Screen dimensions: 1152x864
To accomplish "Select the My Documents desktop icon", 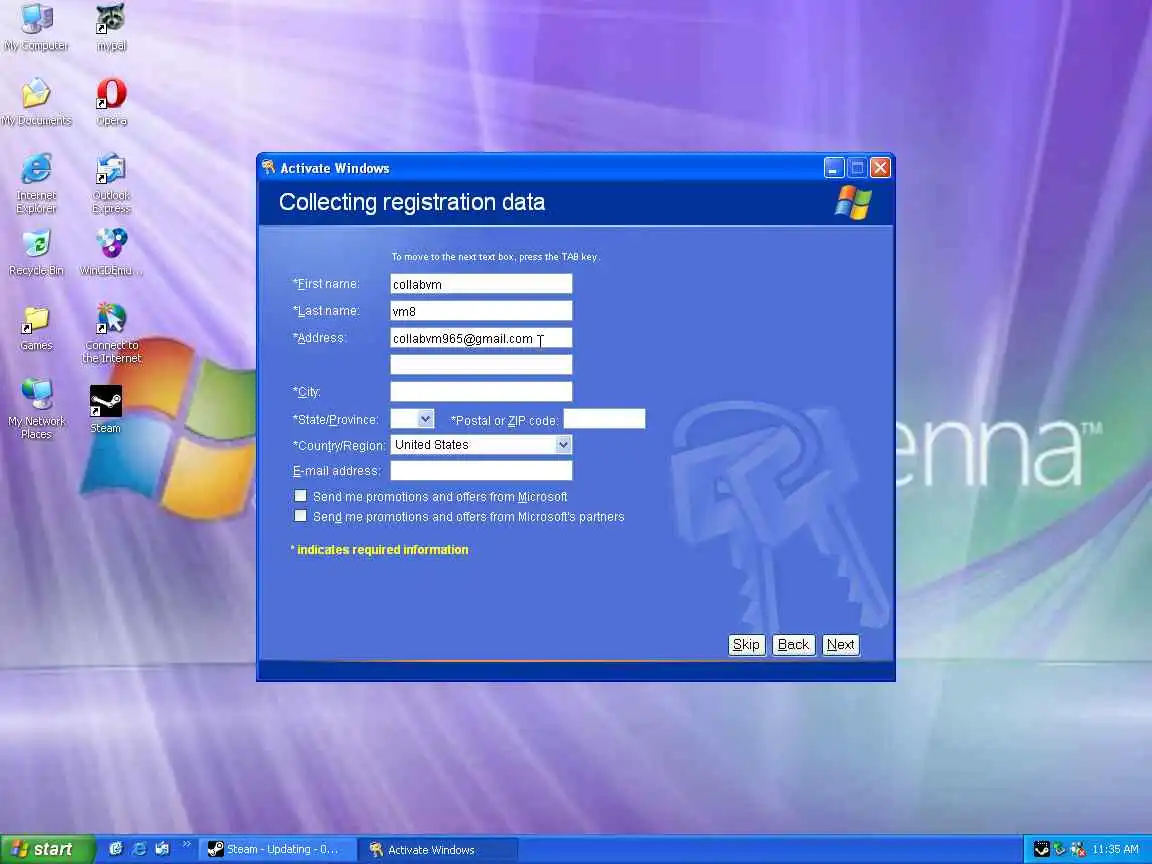I will pyautogui.click(x=36, y=103).
